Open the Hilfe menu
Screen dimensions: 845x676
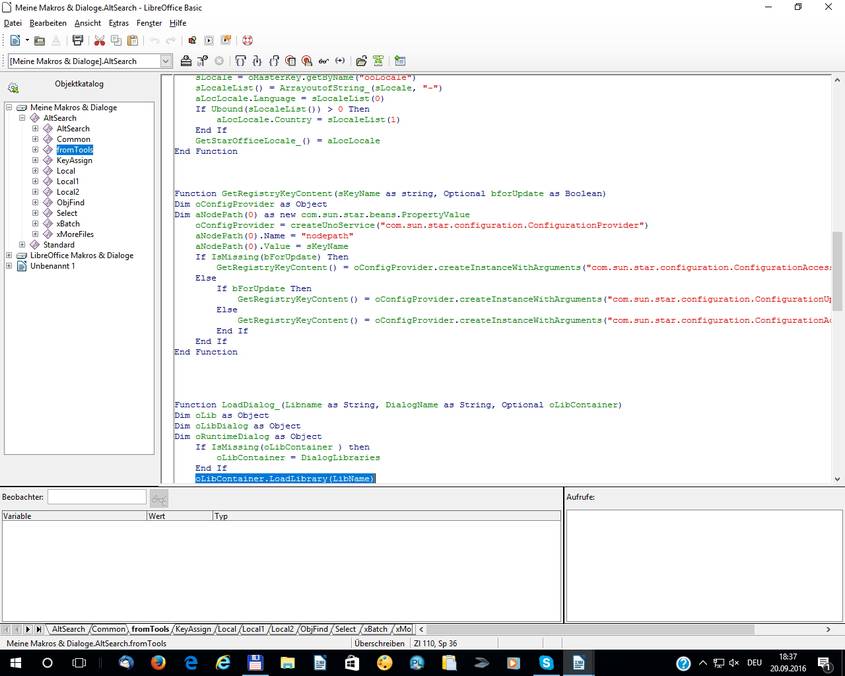tap(178, 23)
